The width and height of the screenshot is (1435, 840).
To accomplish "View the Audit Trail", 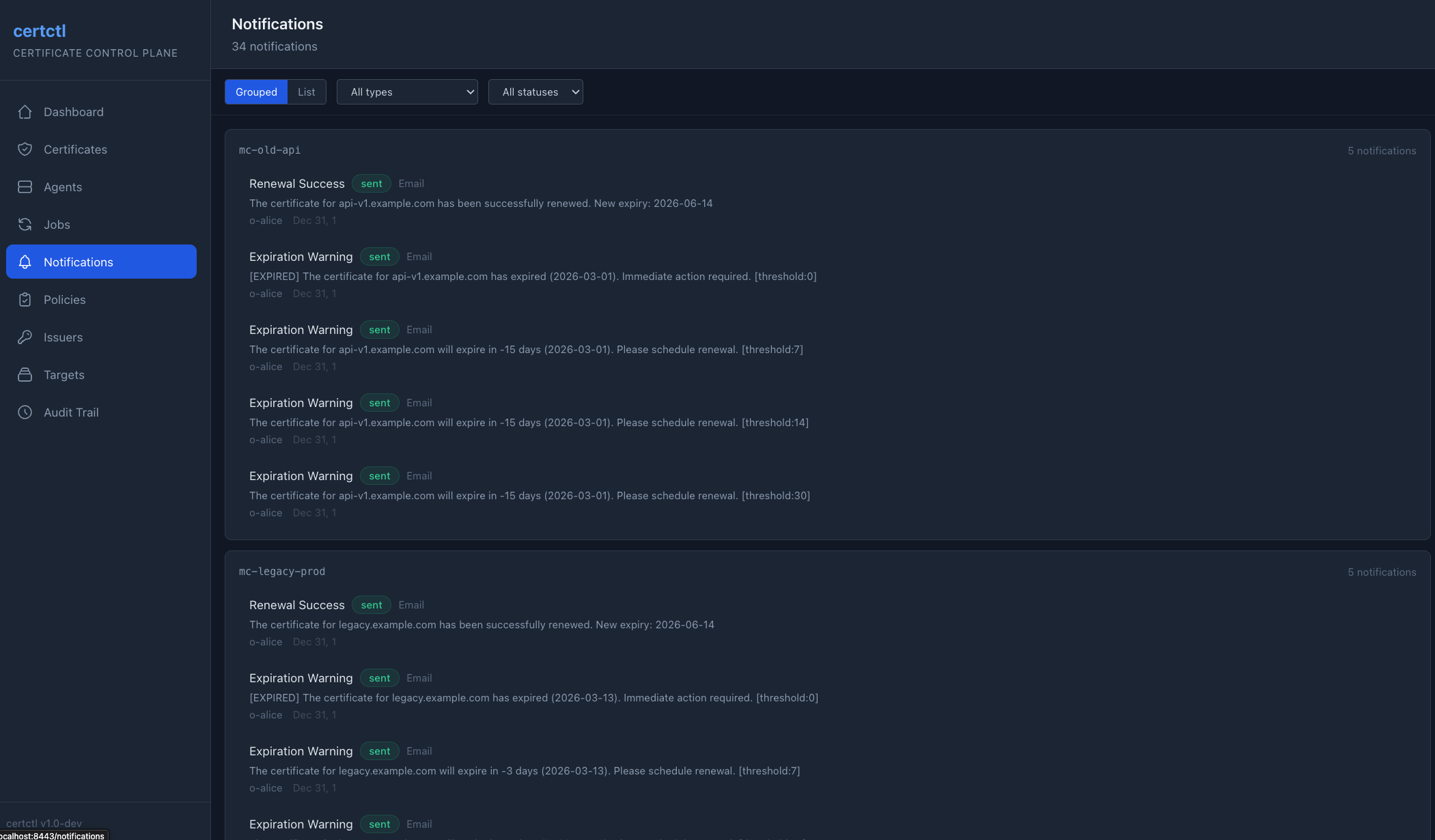I will pyautogui.click(x=101, y=412).
